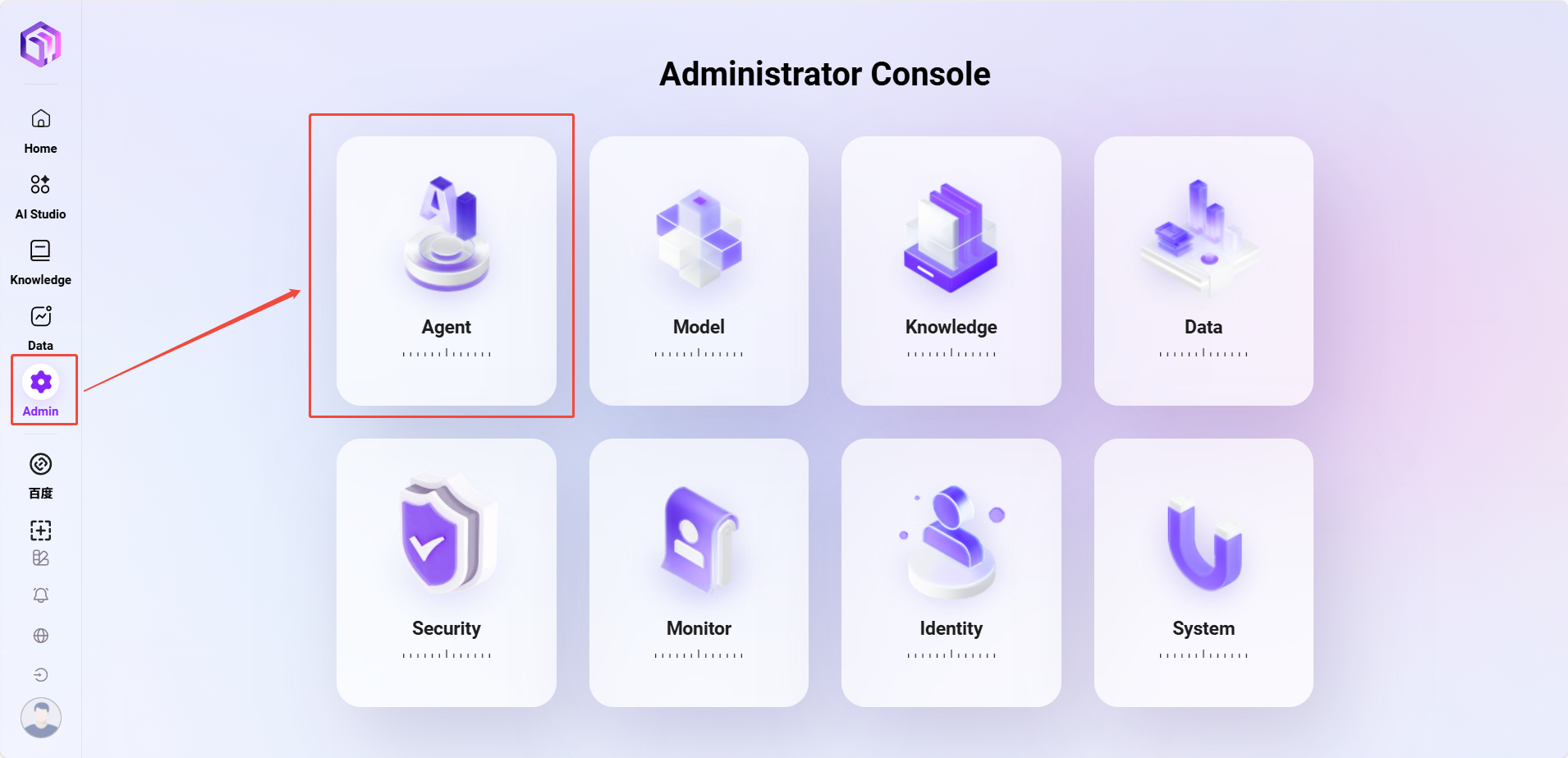Image resolution: width=1568 pixels, height=758 pixels.
Task: Go to AI Studio in sidebar
Action: tap(40, 196)
